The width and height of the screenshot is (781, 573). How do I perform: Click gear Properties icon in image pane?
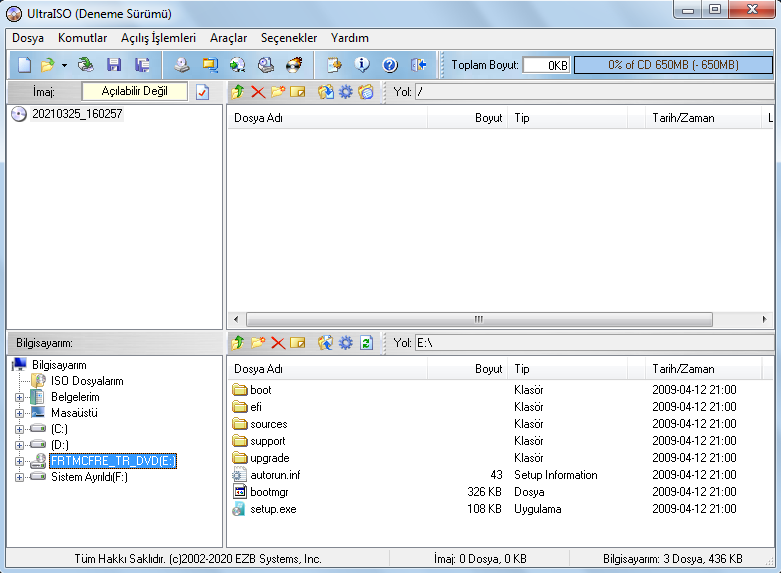point(346,92)
